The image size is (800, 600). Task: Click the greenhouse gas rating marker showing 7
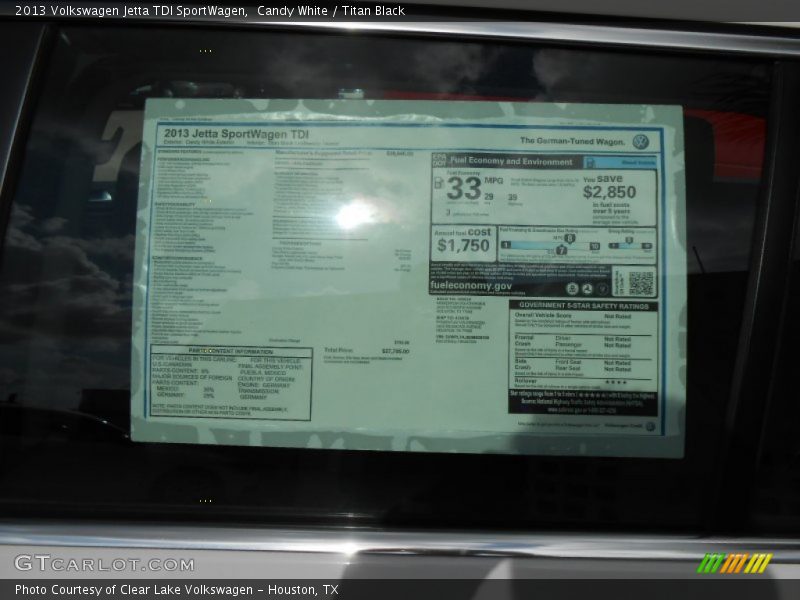pyautogui.click(x=561, y=250)
